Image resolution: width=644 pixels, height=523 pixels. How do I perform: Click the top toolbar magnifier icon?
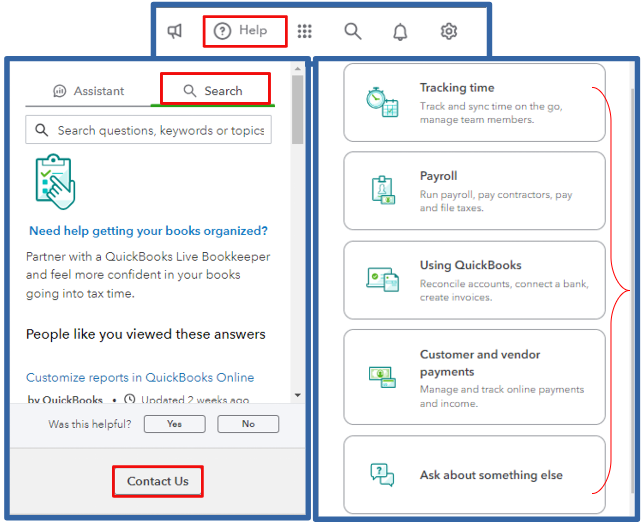(x=353, y=31)
